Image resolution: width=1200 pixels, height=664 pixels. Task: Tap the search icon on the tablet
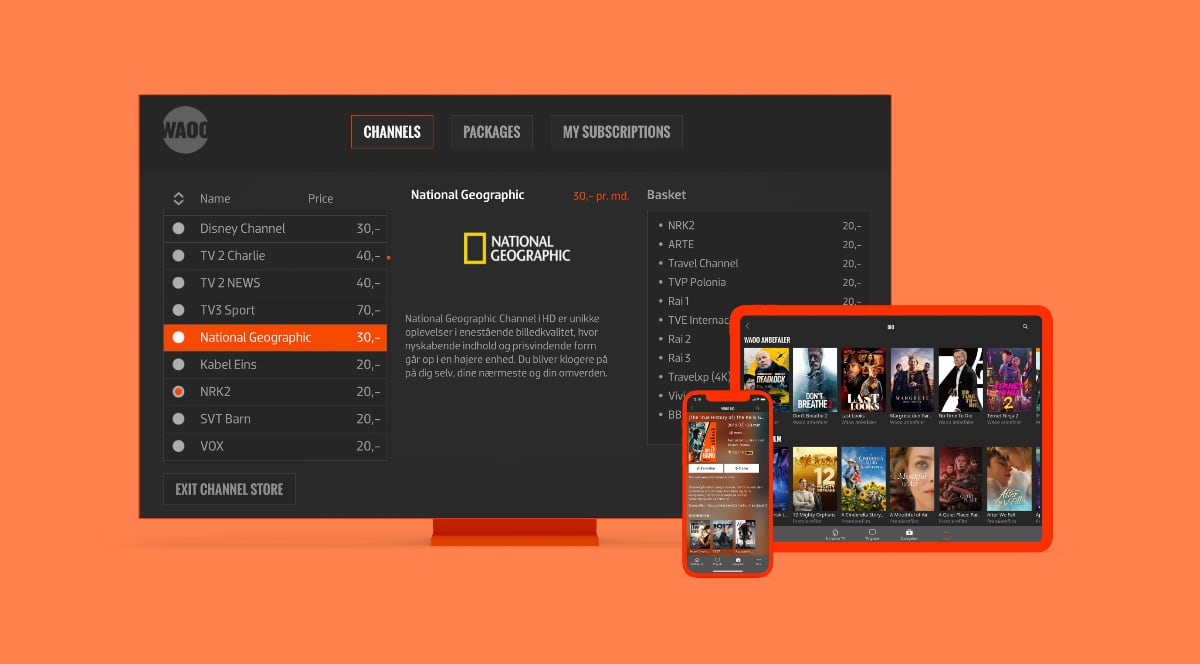(x=1025, y=327)
